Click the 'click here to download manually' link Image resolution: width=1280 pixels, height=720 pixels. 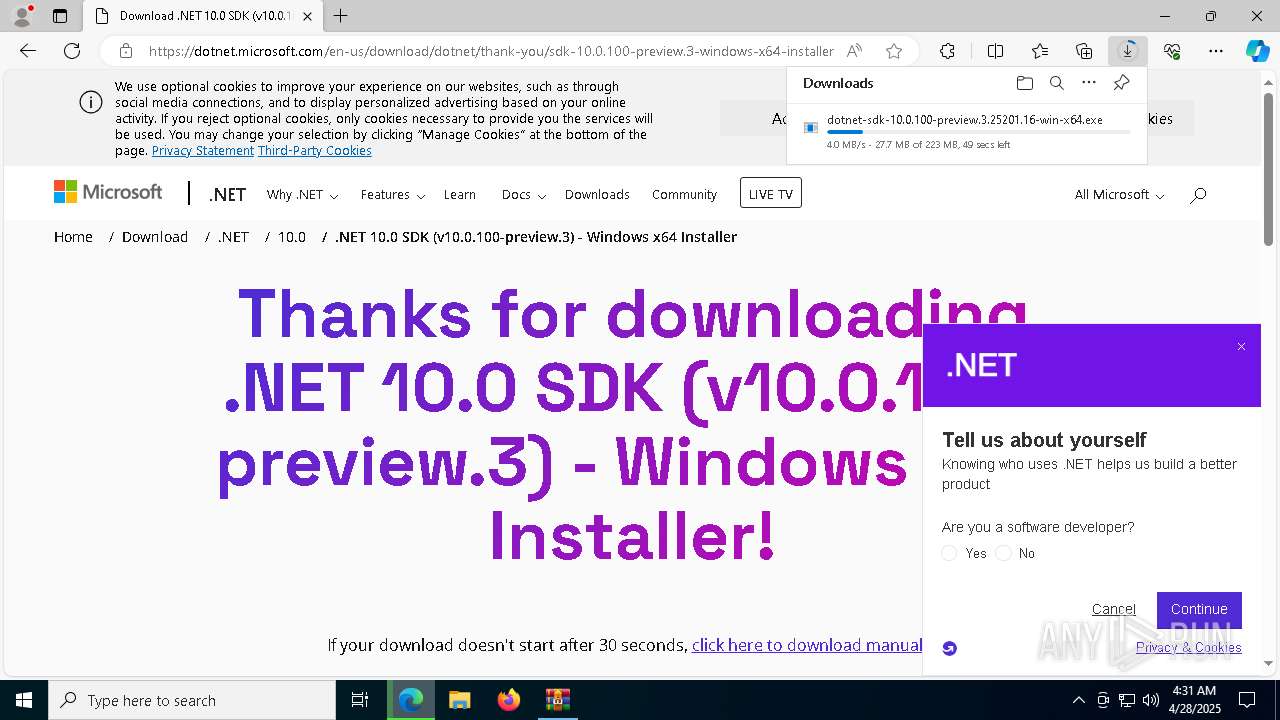[806, 645]
